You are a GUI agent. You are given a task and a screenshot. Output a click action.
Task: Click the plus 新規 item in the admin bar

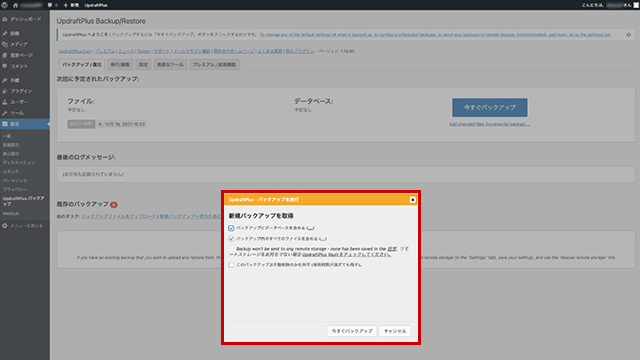pos(71,5)
